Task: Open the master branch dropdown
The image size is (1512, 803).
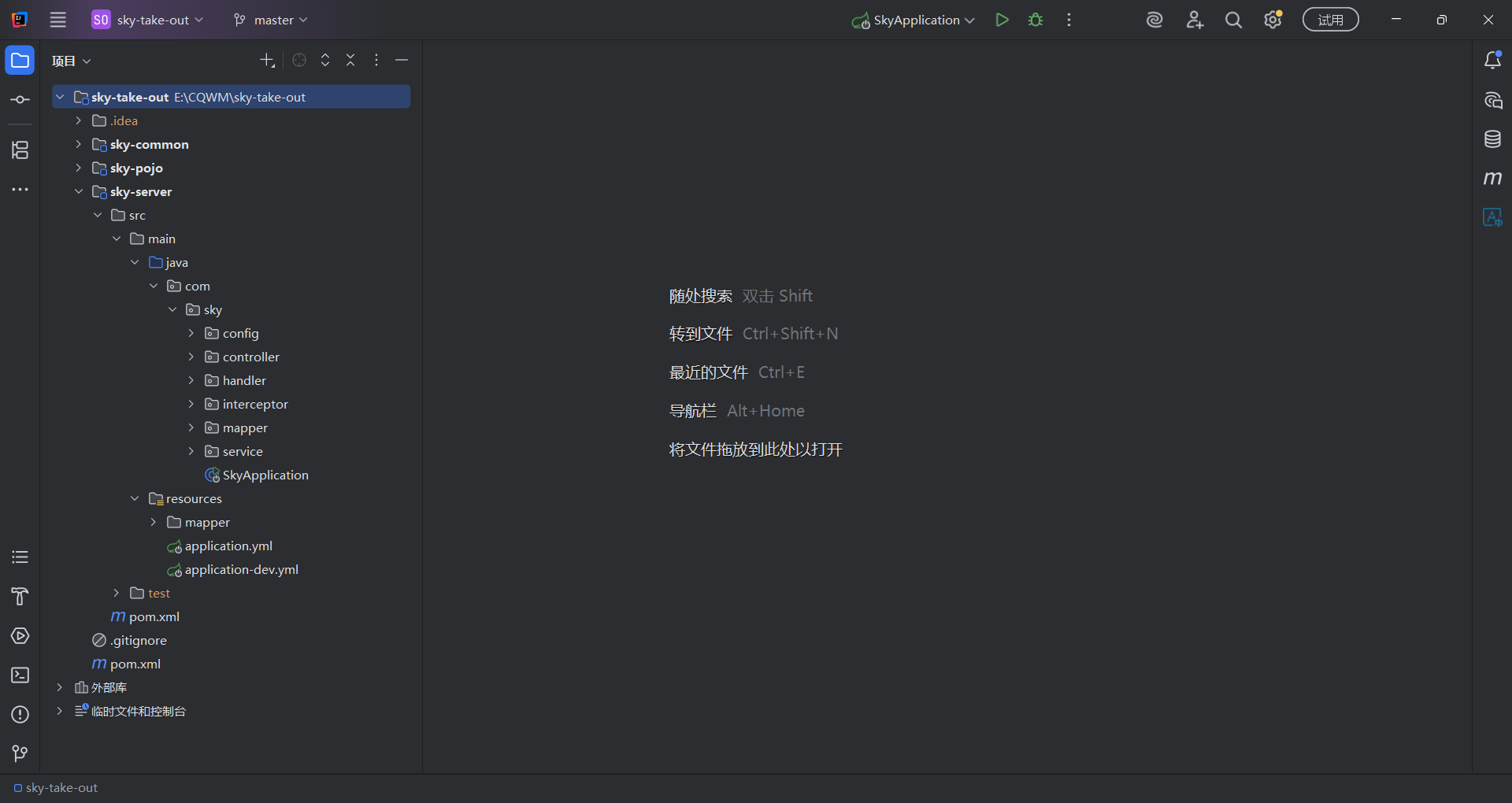Action: [x=271, y=20]
